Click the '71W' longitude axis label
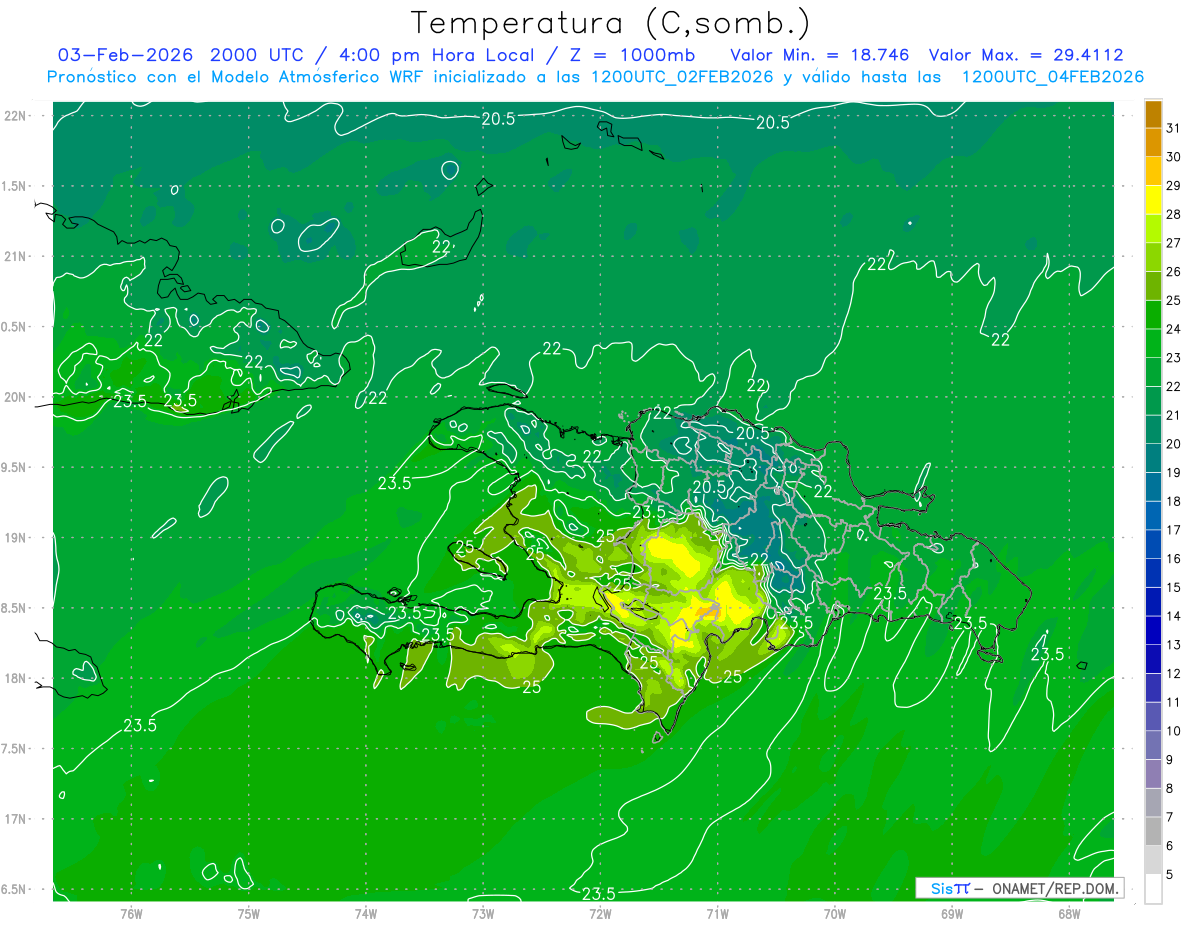 point(717,913)
